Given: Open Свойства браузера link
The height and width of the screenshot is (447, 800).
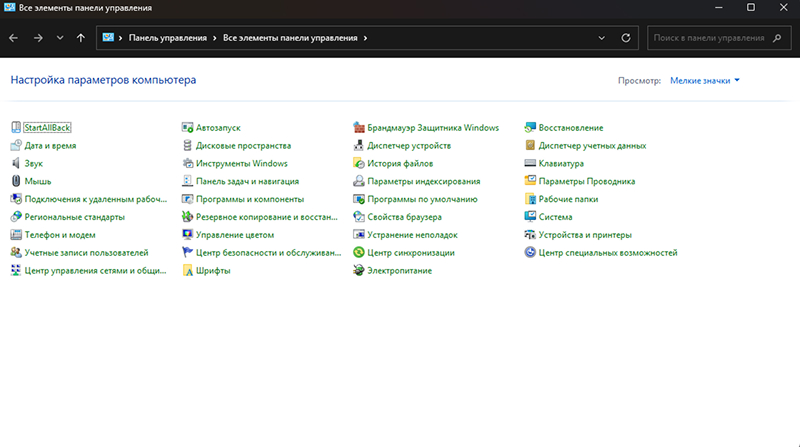Looking at the screenshot, I should click(x=405, y=217).
